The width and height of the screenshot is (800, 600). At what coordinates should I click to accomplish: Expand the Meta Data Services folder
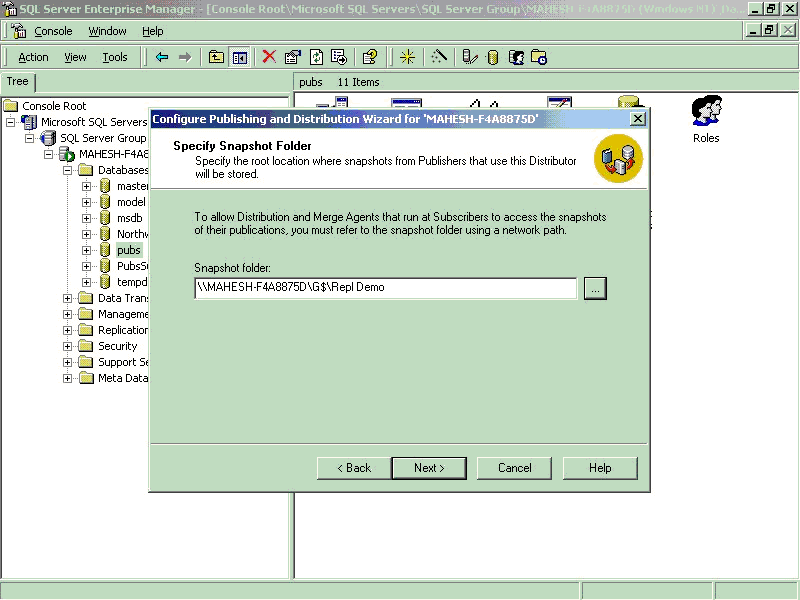tap(67, 379)
